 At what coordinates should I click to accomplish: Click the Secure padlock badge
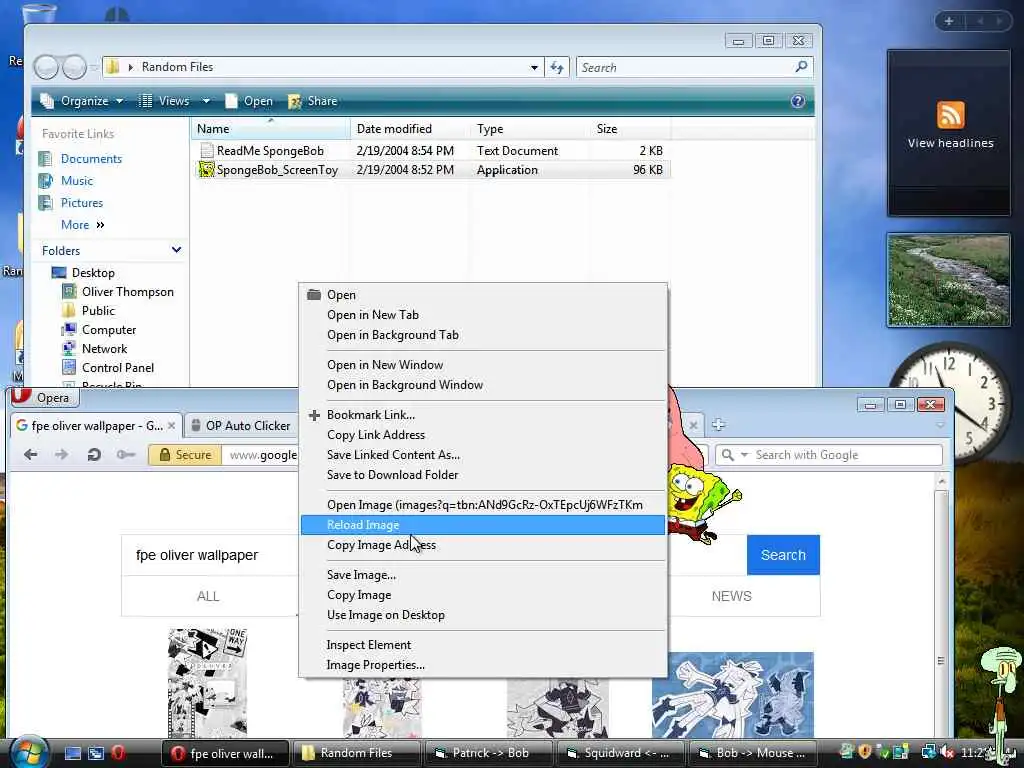pyautogui.click(x=185, y=455)
